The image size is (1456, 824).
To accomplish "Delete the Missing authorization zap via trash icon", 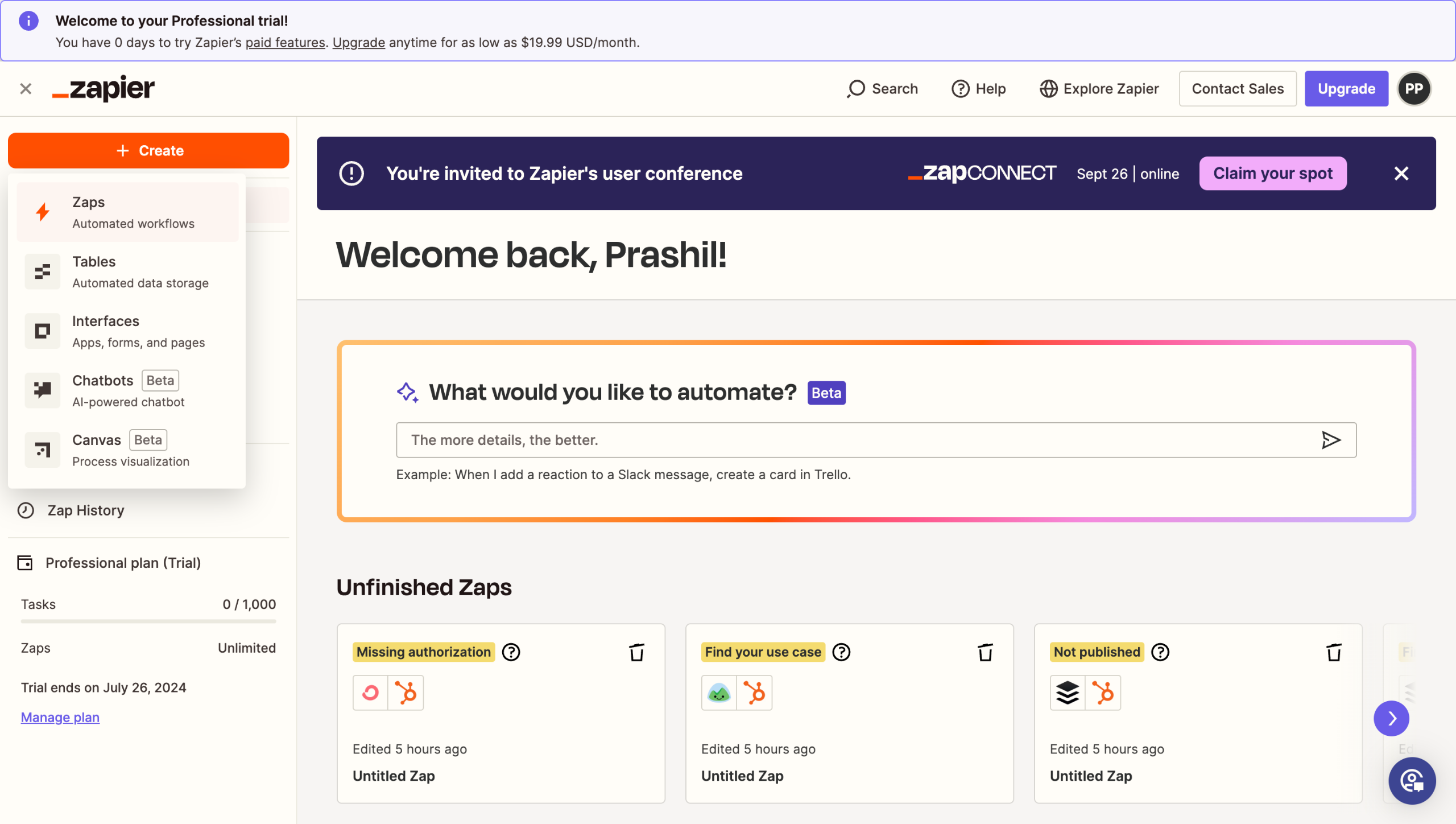I will click(x=636, y=652).
